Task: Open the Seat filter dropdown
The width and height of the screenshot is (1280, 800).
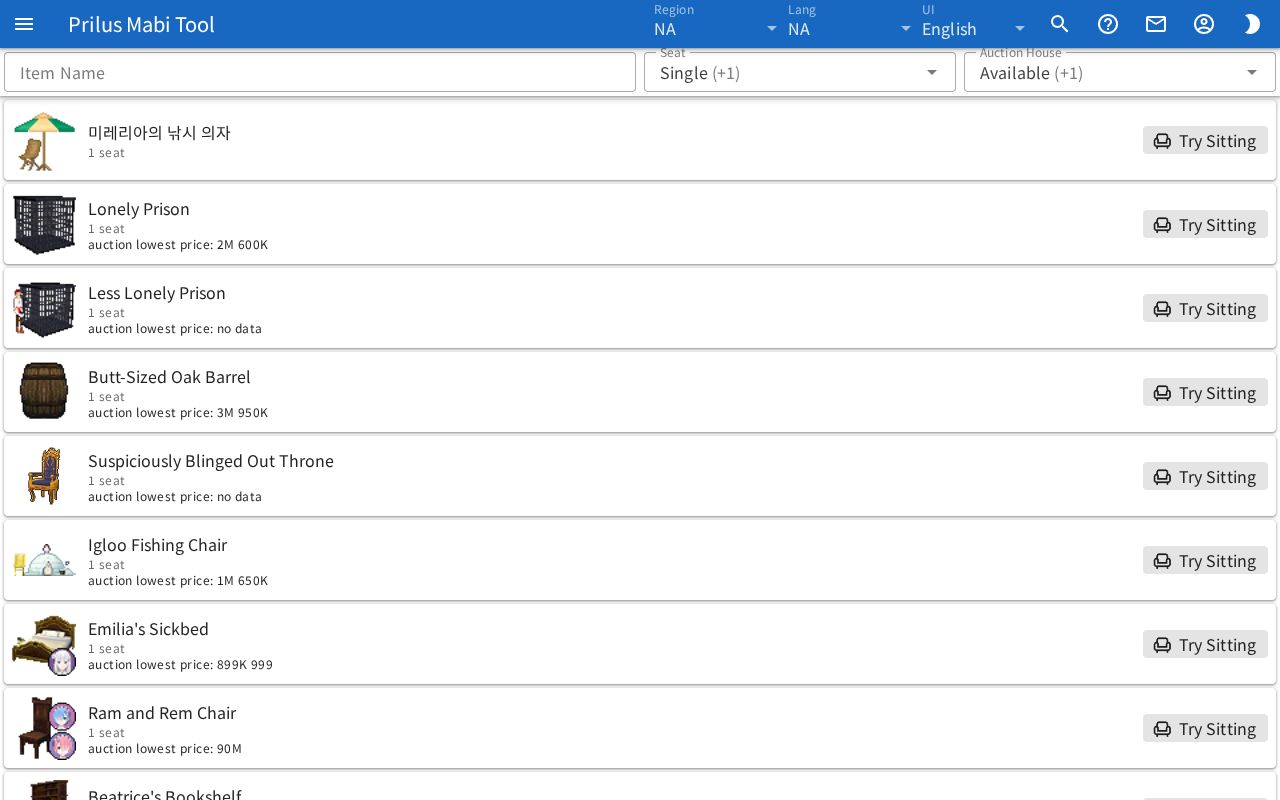Action: point(800,72)
